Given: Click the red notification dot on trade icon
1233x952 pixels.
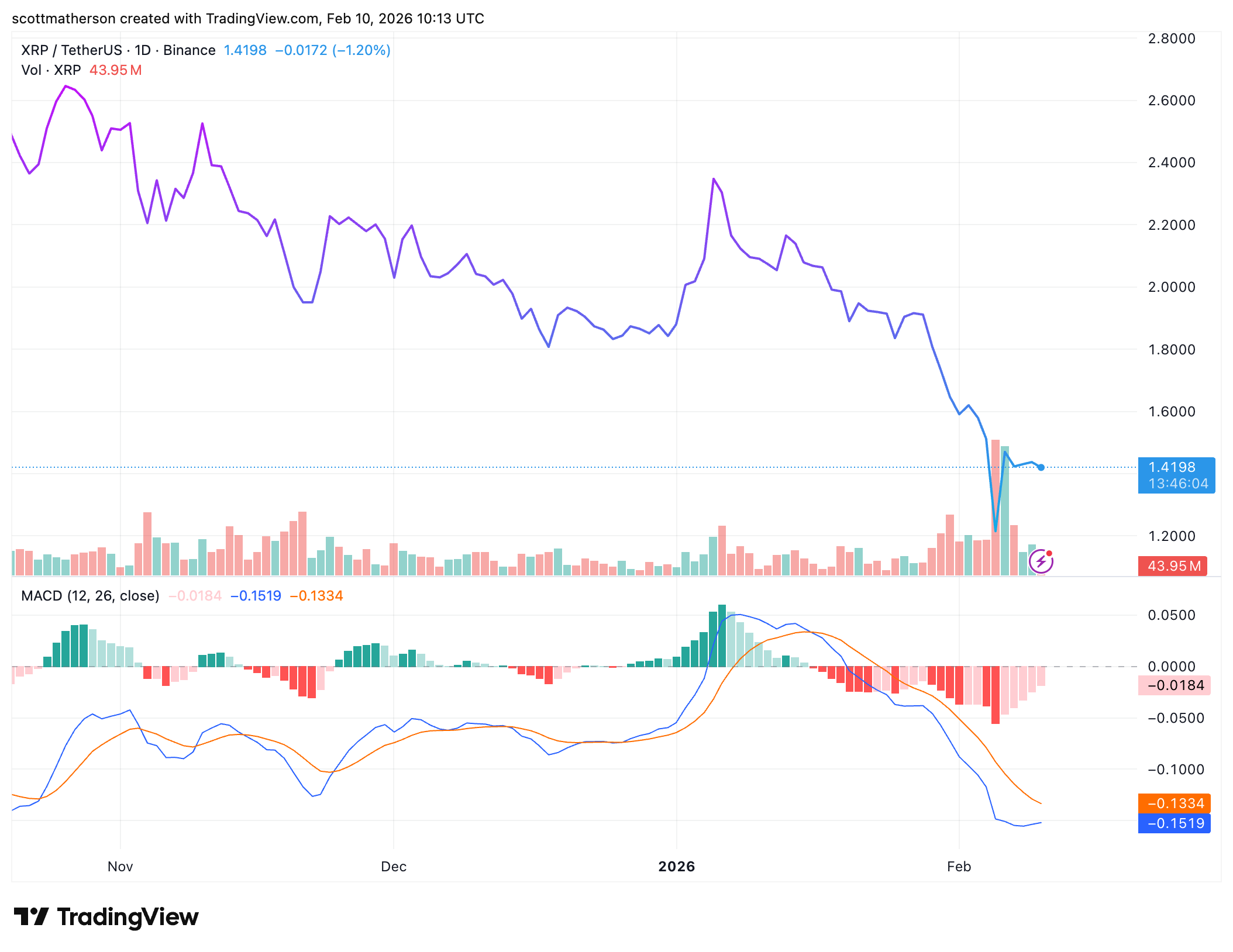Looking at the screenshot, I should coord(1051,553).
